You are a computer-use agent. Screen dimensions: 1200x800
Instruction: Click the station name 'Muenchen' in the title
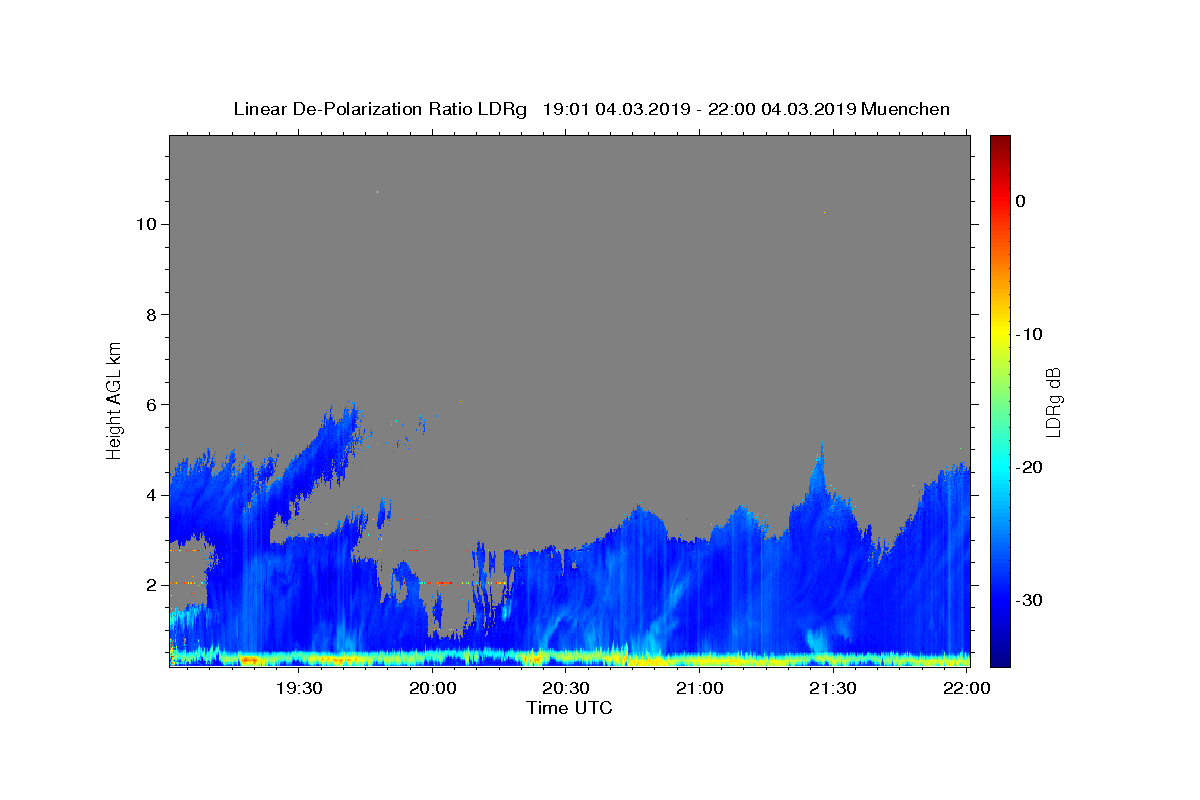[x=906, y=109]
